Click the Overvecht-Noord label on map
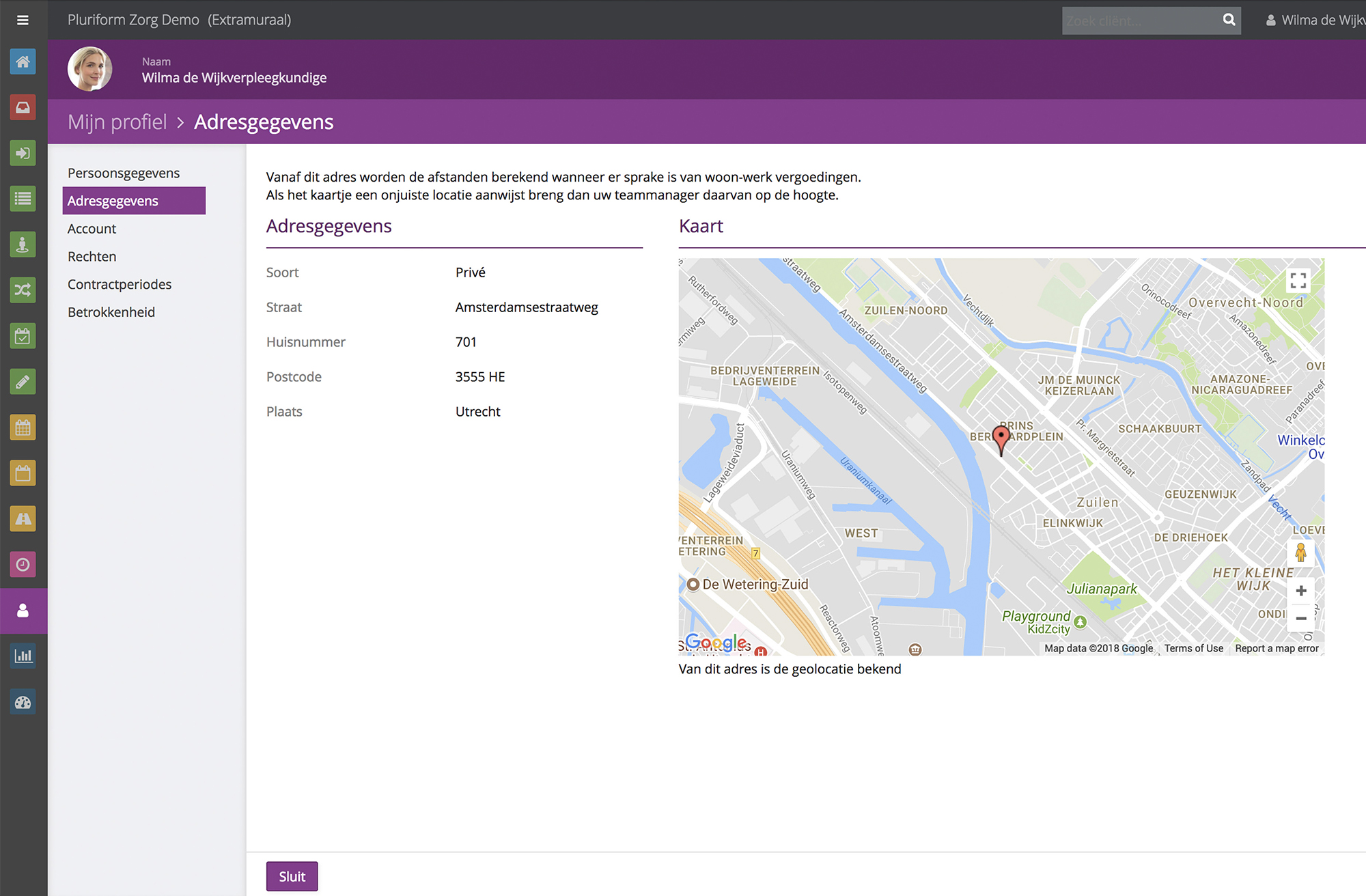The height and width of the screenshot is (896, 1366). 1245,303
